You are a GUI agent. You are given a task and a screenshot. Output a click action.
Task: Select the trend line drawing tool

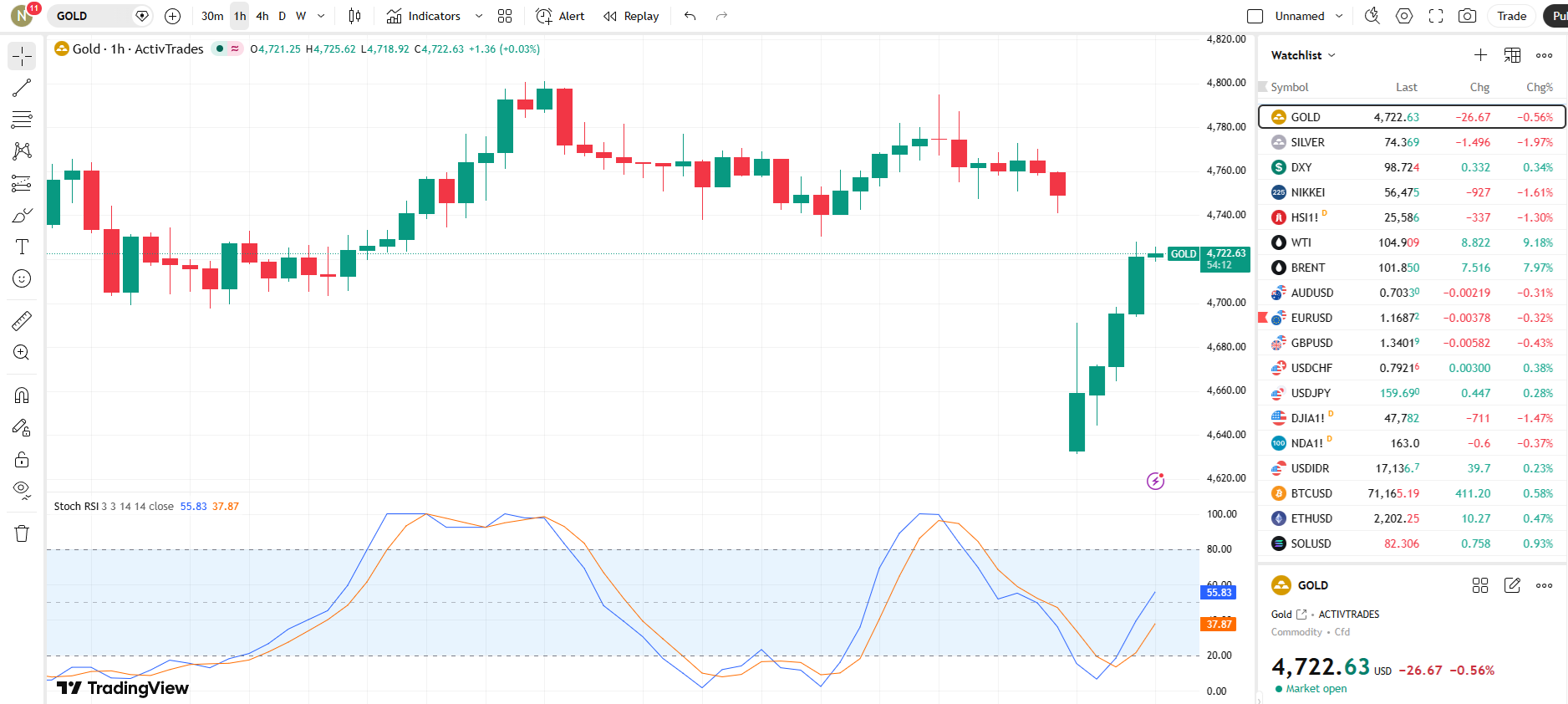pyautogui.click(x=22, y=88)
